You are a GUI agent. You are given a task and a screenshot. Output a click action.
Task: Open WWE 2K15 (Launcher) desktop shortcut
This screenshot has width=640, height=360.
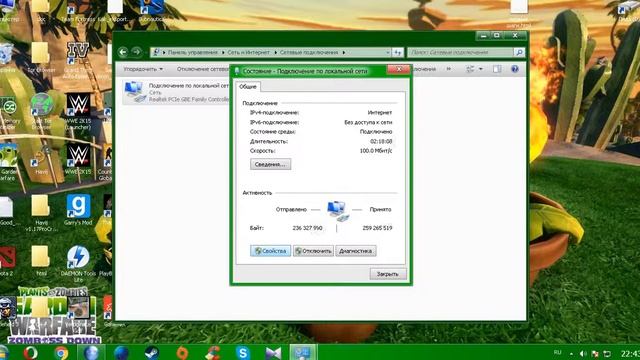click(x=78, y=111)
